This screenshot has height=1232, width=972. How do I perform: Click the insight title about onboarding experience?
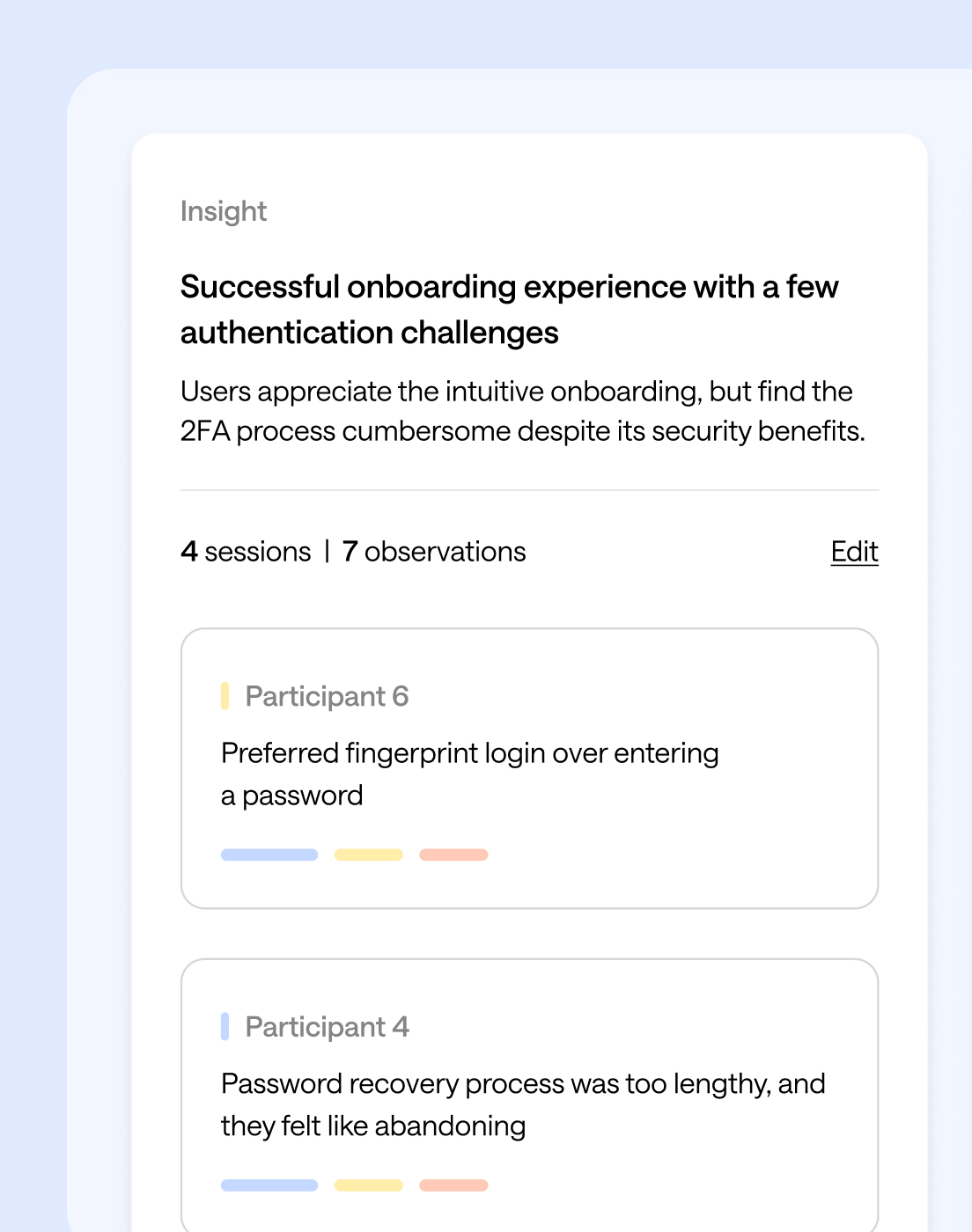[509, 310]
